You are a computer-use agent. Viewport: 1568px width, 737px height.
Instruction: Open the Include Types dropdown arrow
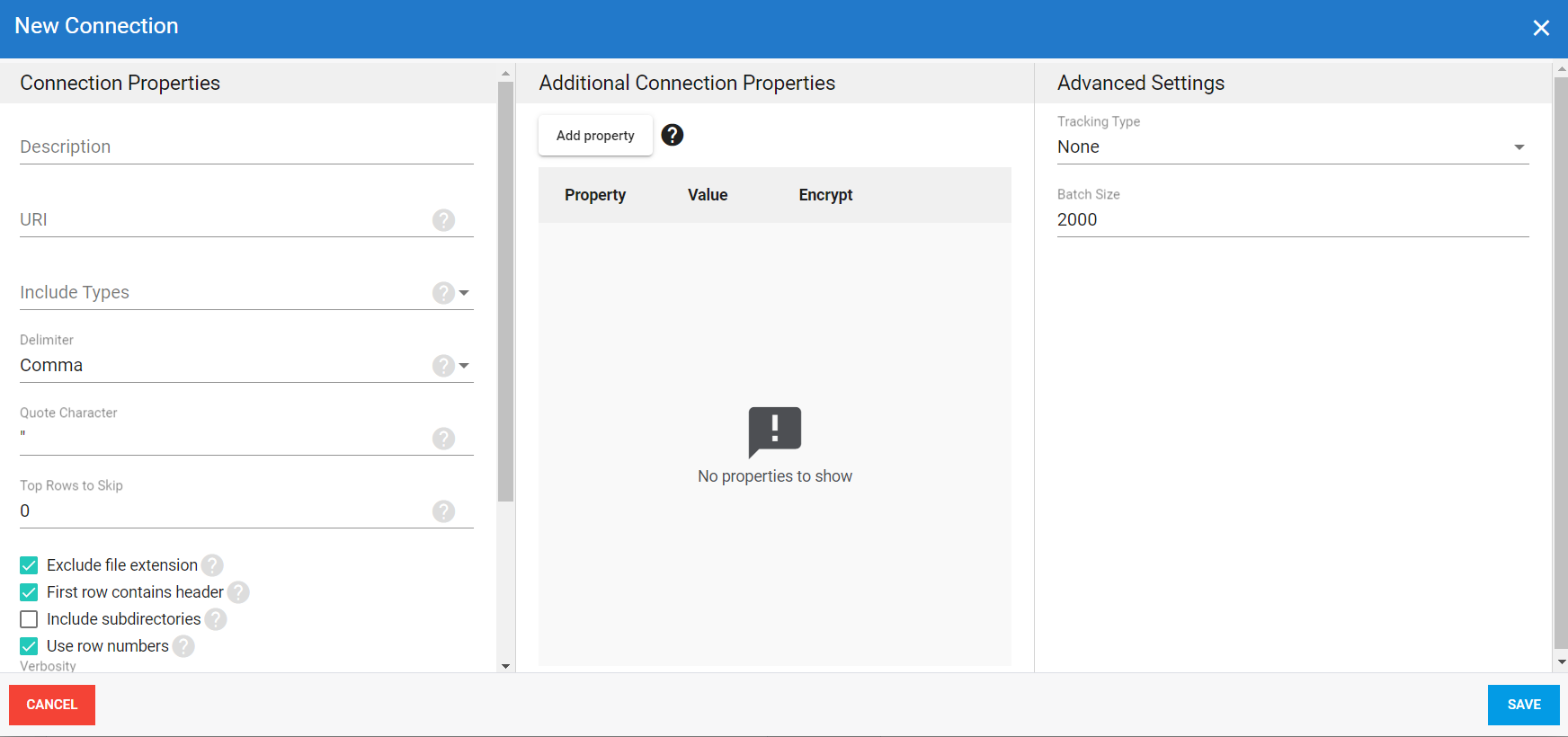point(464,293)
